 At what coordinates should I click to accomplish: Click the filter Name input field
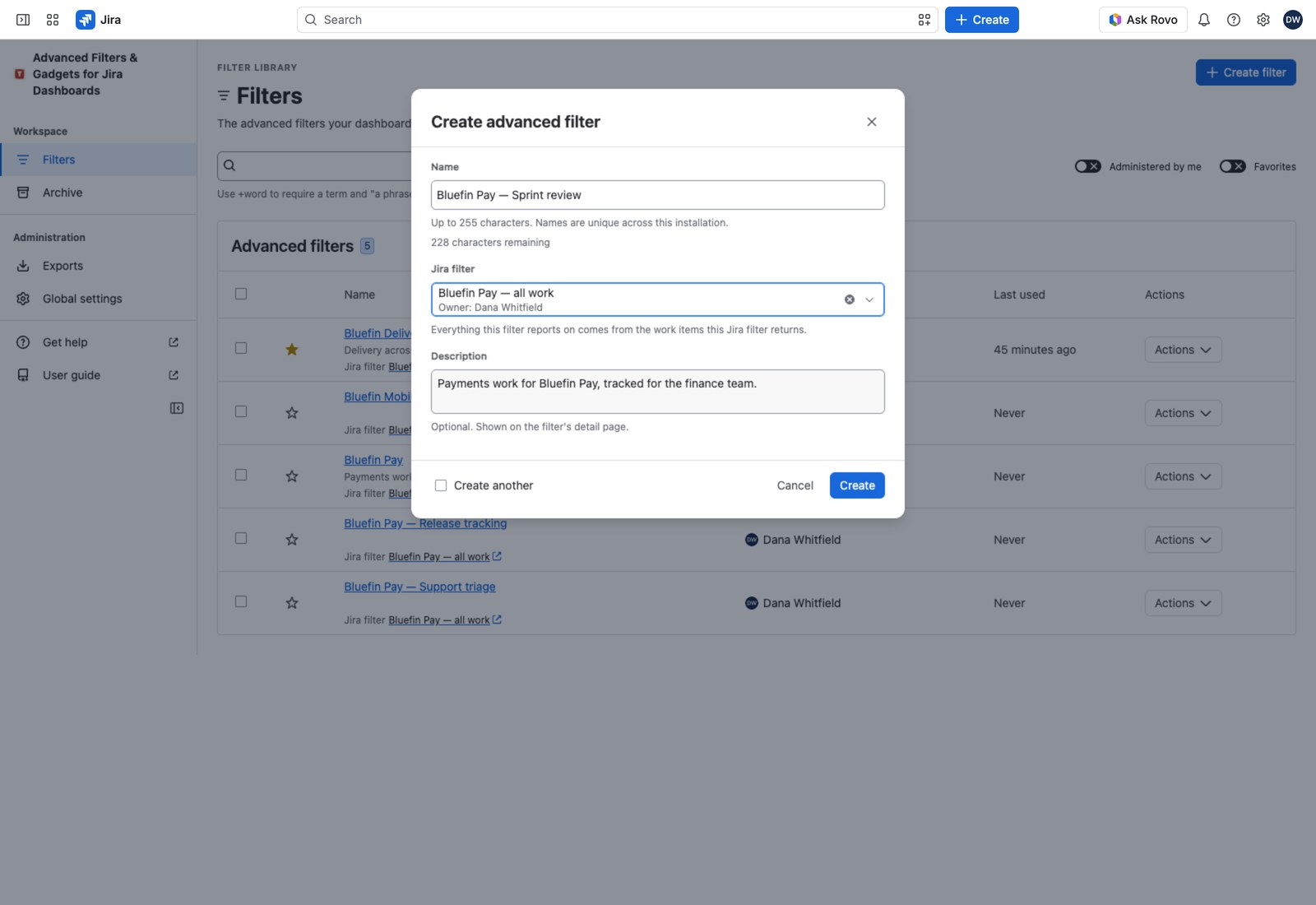pyautogui.click(x=658, y=195)
